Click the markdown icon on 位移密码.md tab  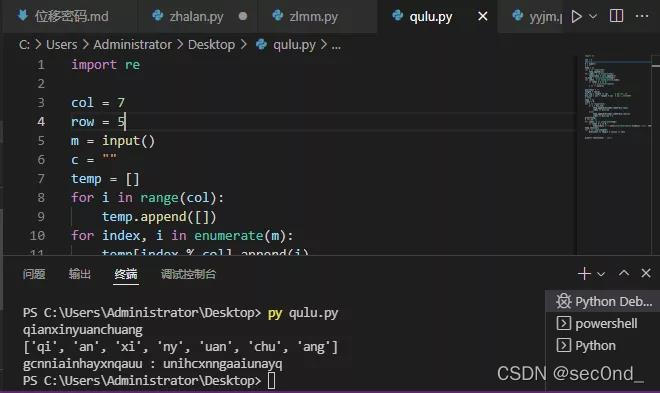23,16
